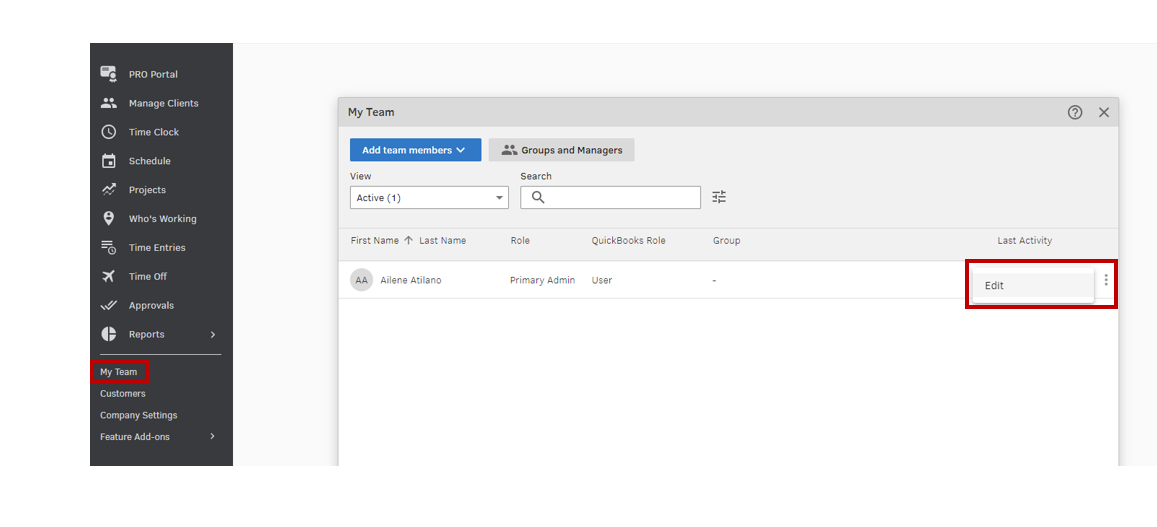Image resolution: width=1157 pixels, height=527 pixels.
Task: Click the Groups and Managers button
Action: coord(562,150)
